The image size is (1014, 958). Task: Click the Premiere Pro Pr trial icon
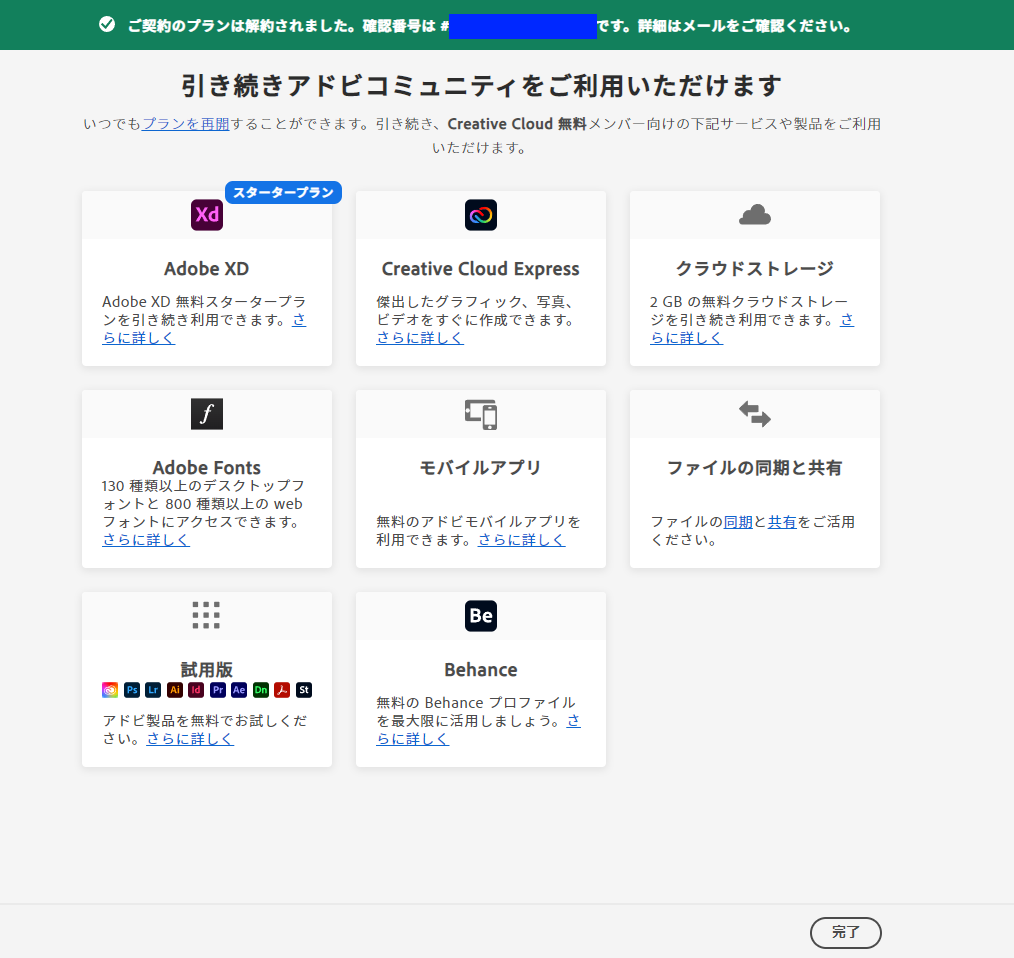(218, 690)
